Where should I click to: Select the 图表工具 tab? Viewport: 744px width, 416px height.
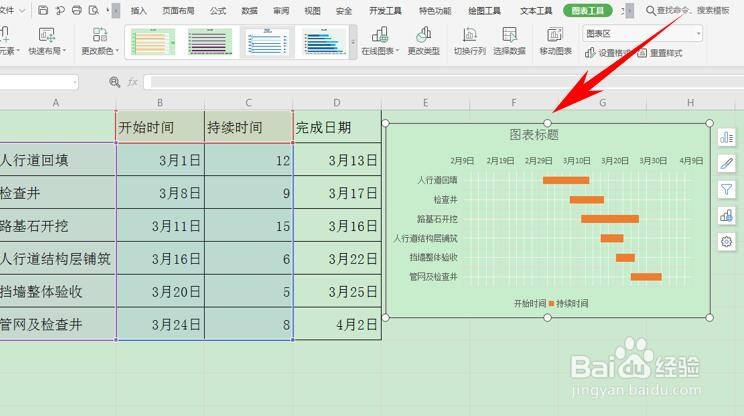587,10
